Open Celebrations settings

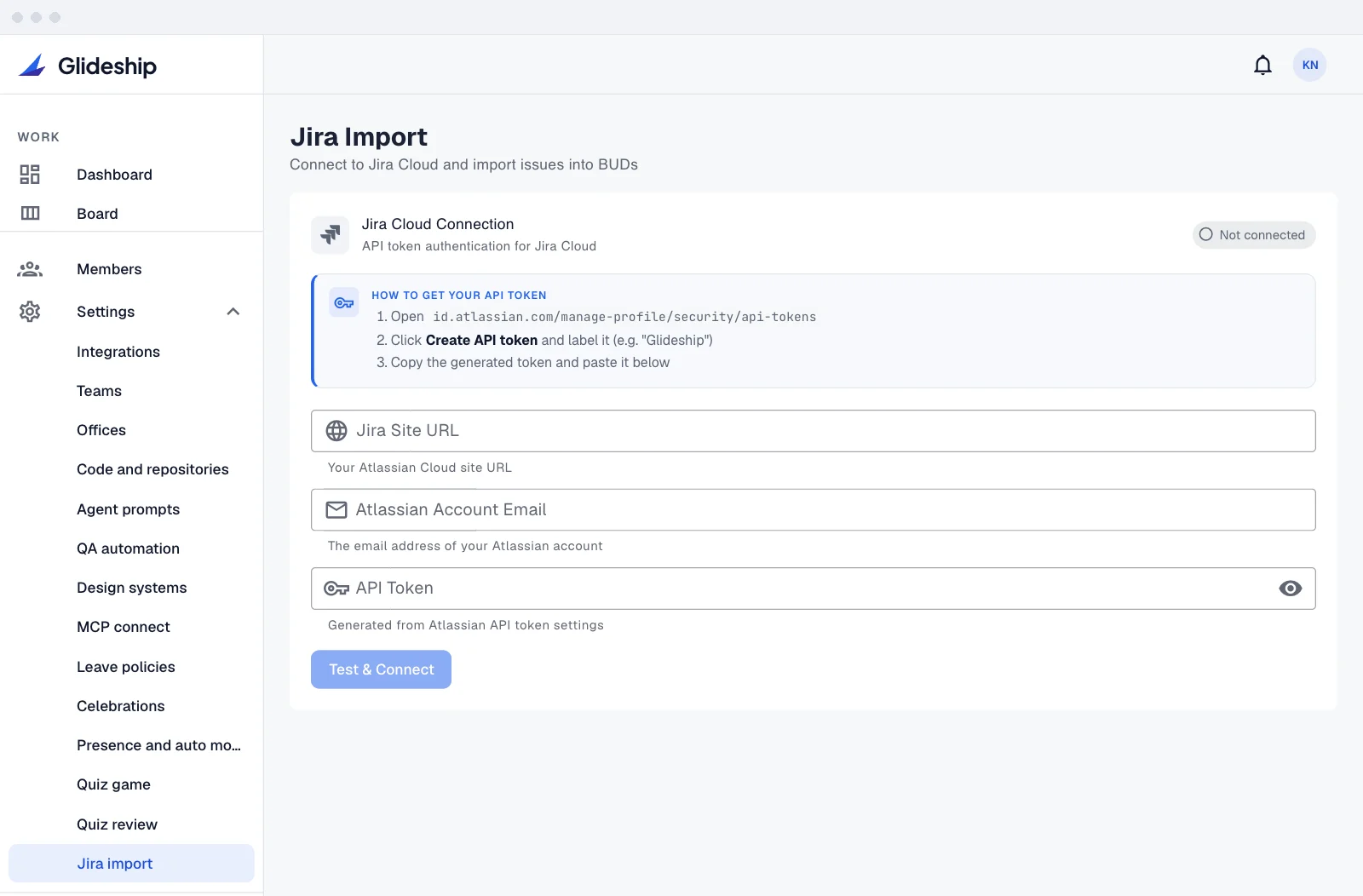[x=121, y=706]
